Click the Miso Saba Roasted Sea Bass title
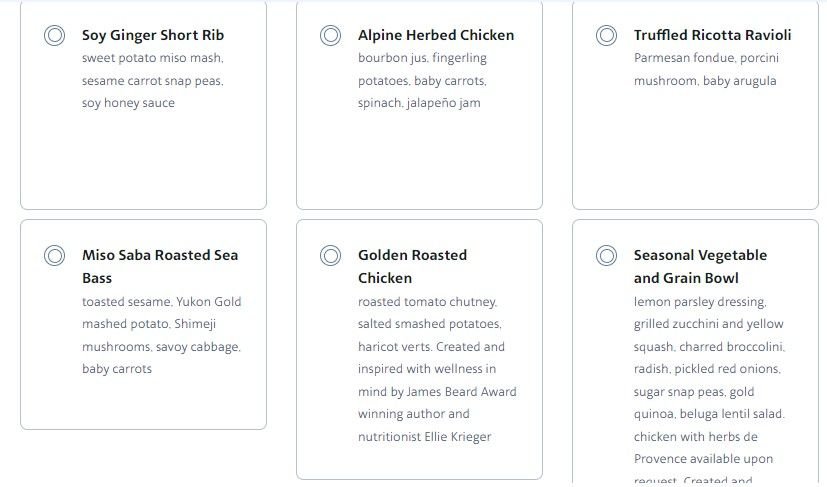 (x=160, y=266)
